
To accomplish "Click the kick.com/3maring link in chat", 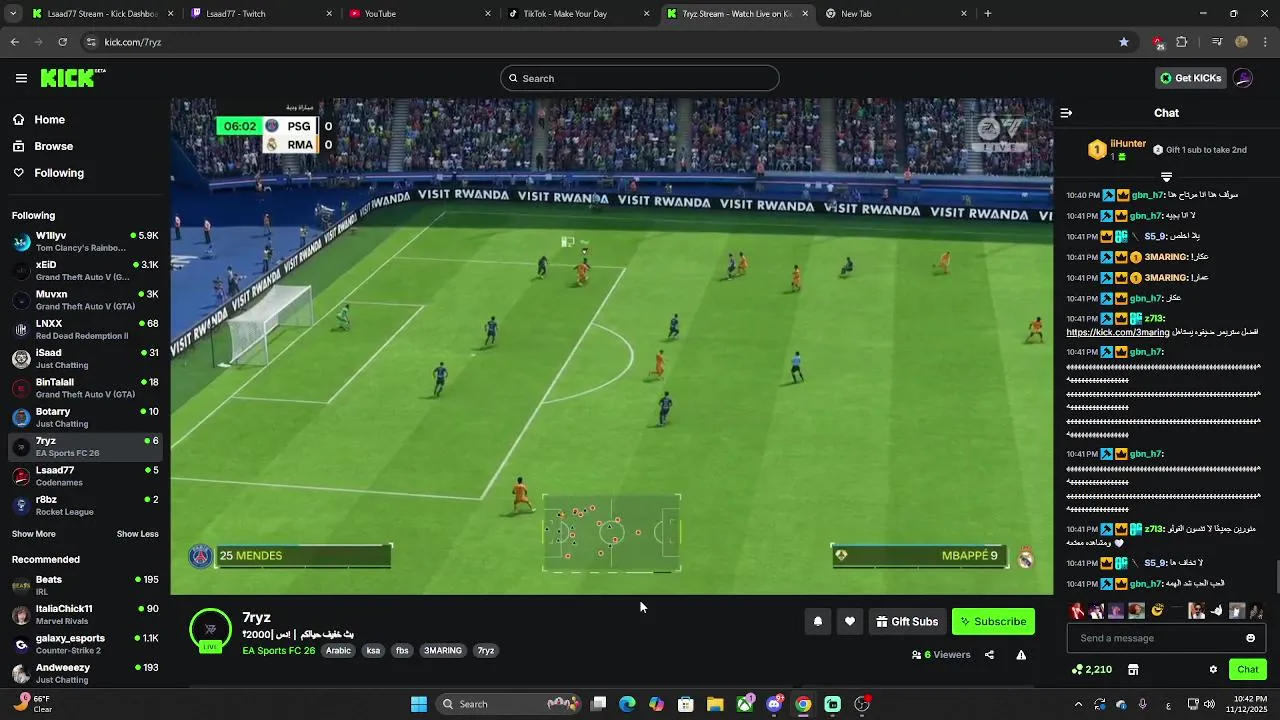I will pyautogui.click(x=1117, y=332).
